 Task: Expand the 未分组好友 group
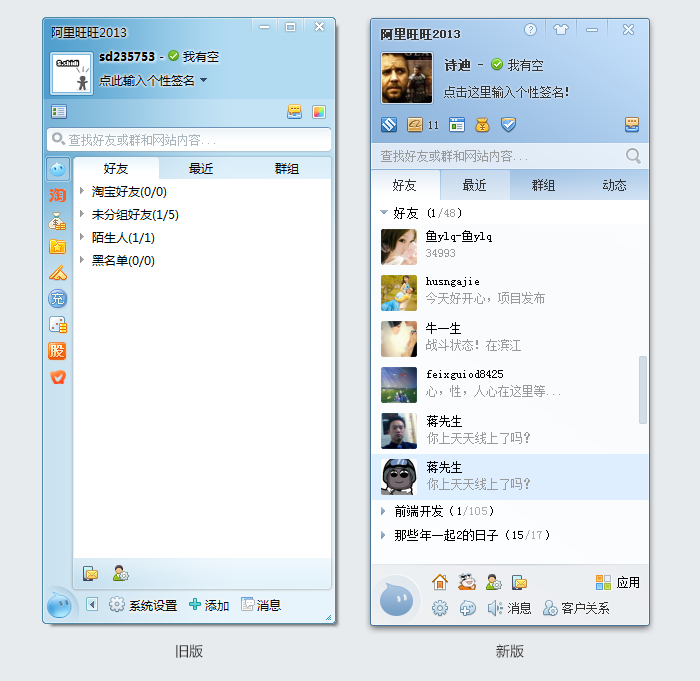click(x=82, y=215)
